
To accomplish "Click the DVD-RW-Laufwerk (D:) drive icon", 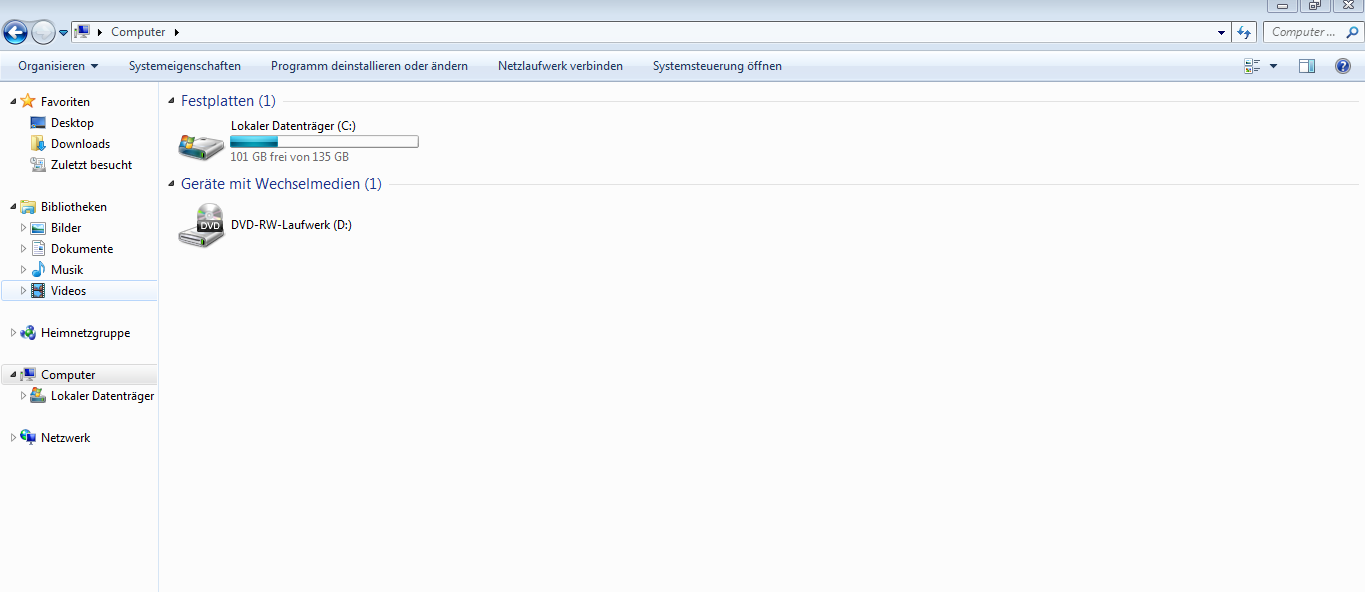I will click(x=201, y=225).
